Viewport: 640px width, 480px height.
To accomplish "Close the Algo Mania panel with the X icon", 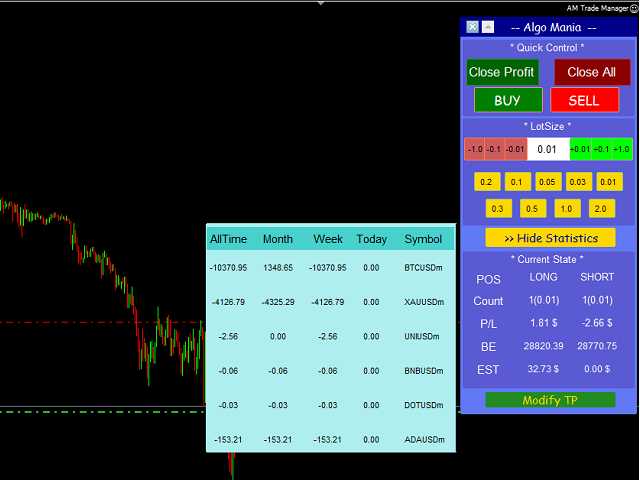I will [x=473, y=28].
